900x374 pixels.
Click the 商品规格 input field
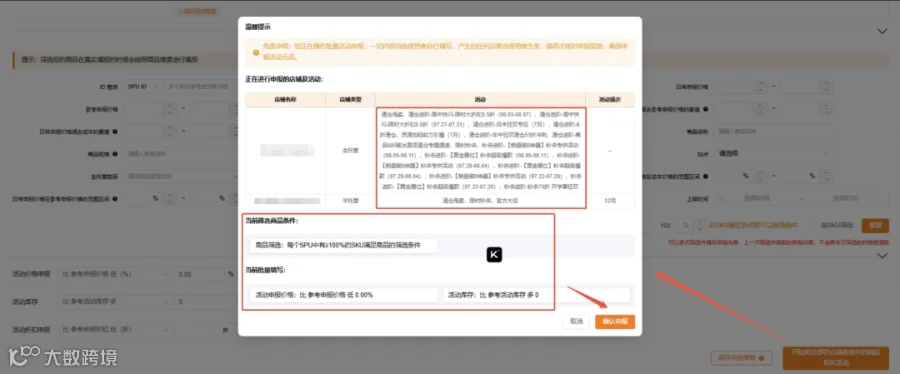[x=181, y=154]
